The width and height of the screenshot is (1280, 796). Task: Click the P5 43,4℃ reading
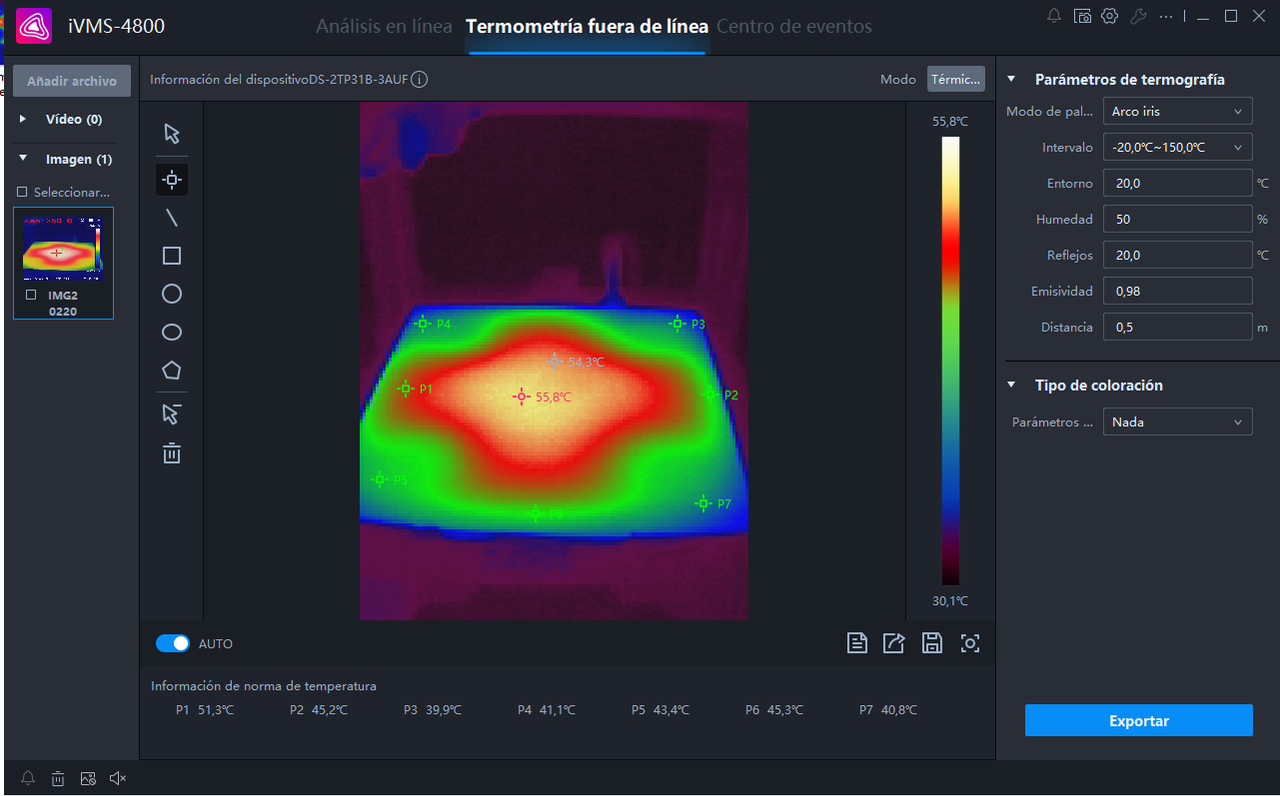tap(660, 710)
